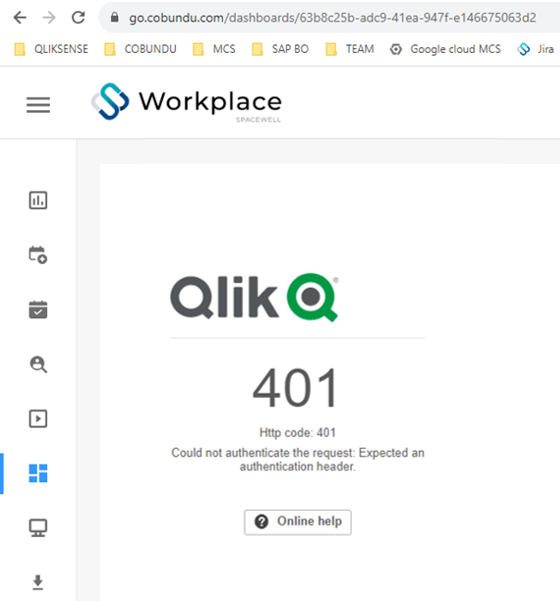Open the SAP BO bookmark folder
The height and width of the screenshot is (601, 560).
[280, 49]
